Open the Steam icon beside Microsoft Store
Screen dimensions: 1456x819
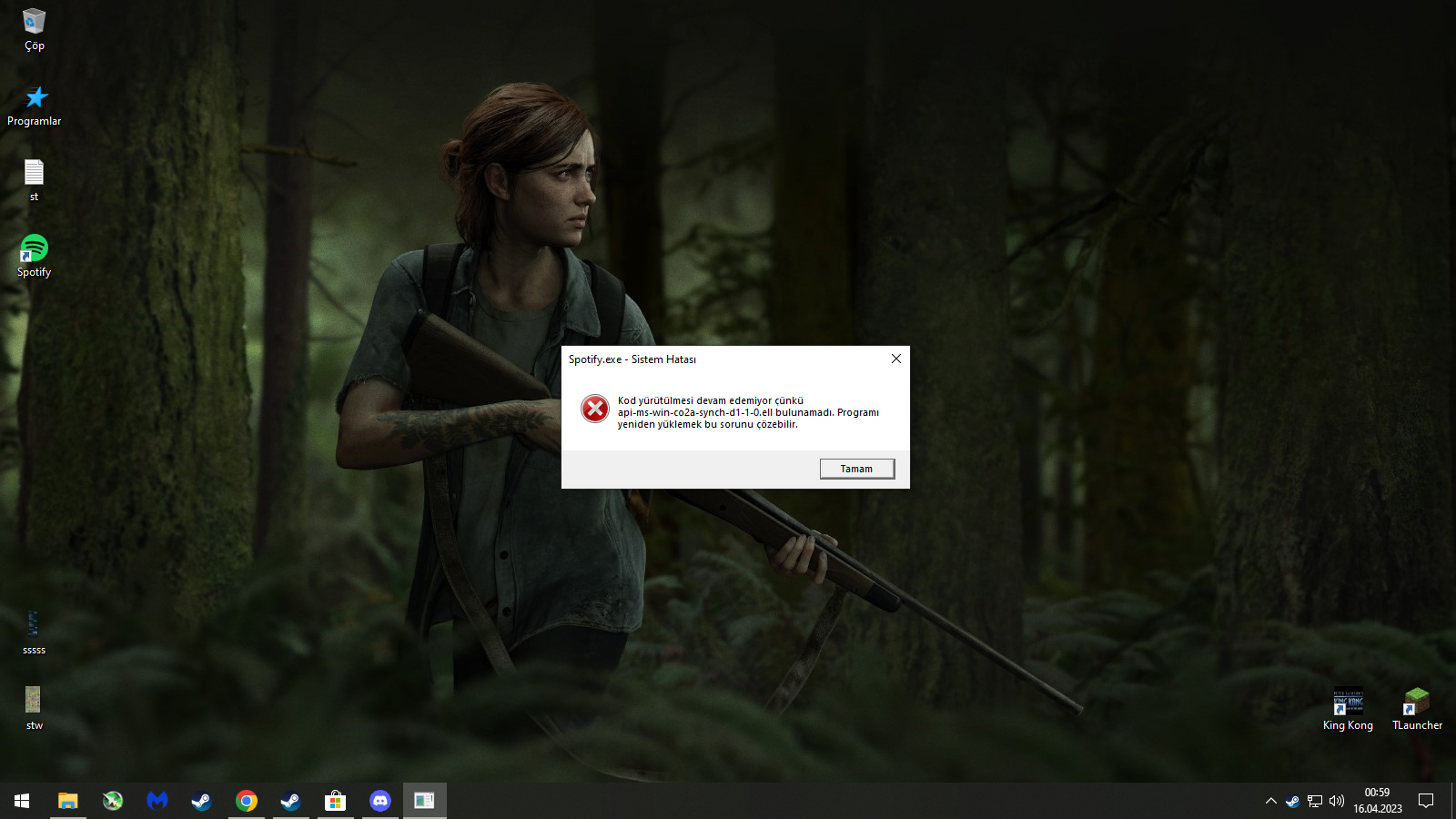(x=290, y=801)
